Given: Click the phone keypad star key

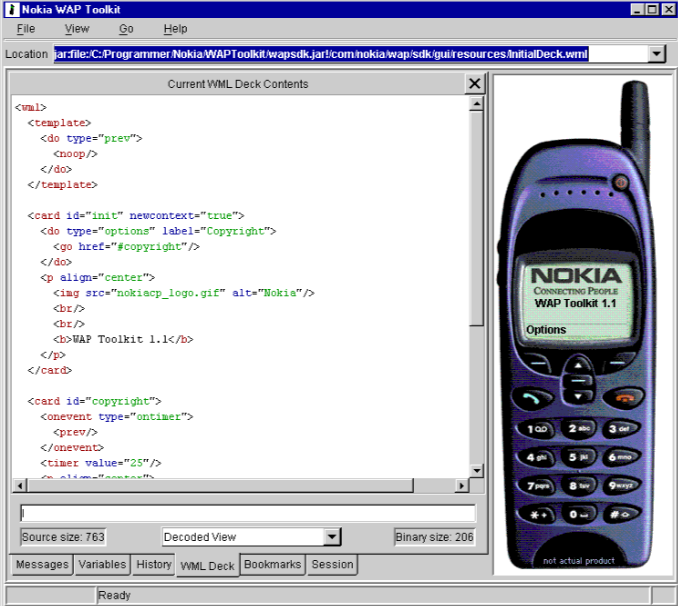Looking at the screenshot, I should coord(539,515).
